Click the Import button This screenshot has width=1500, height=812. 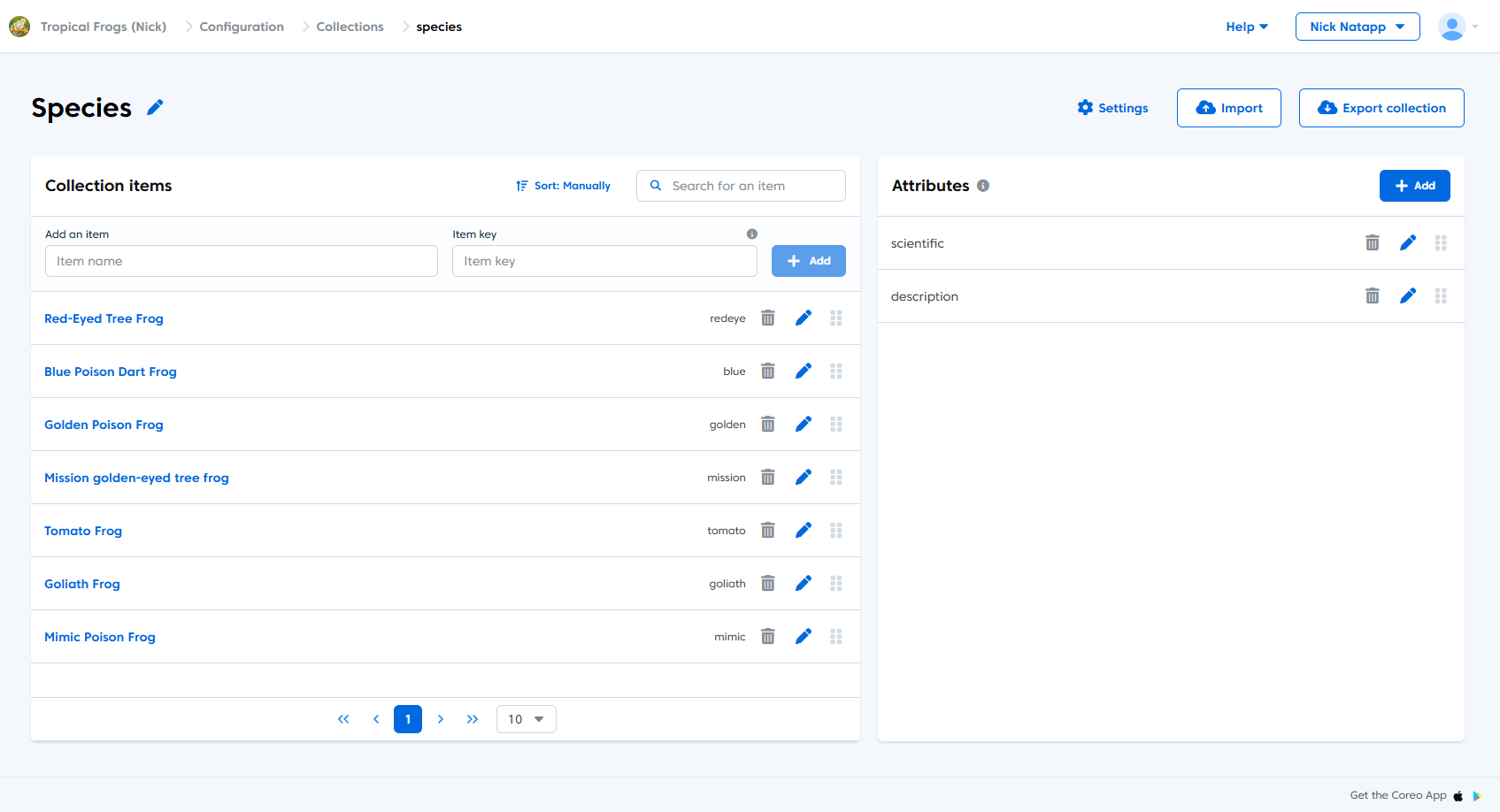click(x=1229, y=108)
